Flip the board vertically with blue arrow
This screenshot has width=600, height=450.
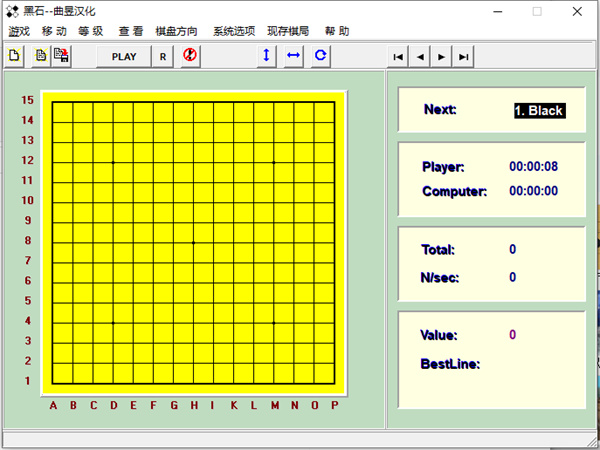(x=267, y=56)
